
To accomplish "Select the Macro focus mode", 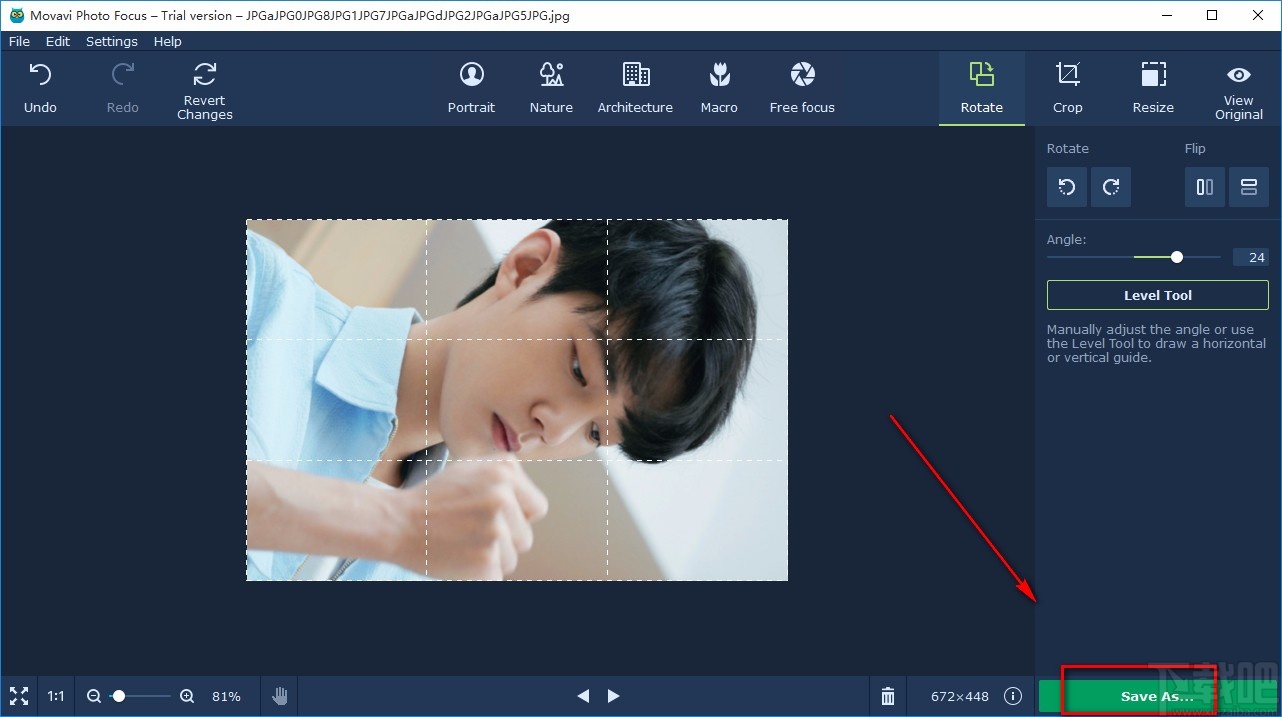I will pyautogui.click(x=719, y=87).
